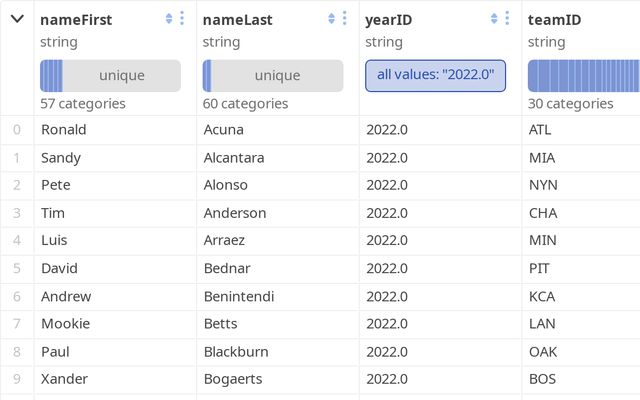The width and height of the screenshot is (640, 400).
Task: Select the Alcantara cell
Action: pyautogui.click(x=236, y=157)
